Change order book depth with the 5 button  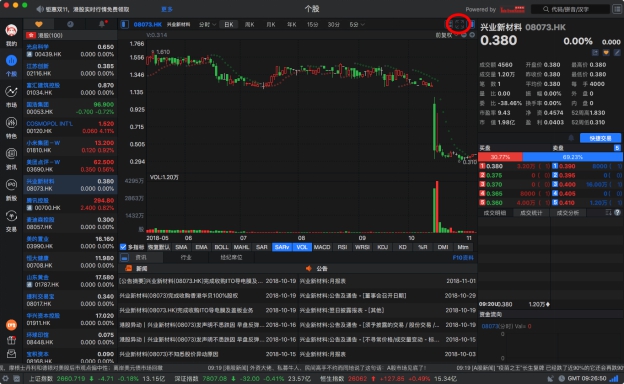tap(617, 148)
